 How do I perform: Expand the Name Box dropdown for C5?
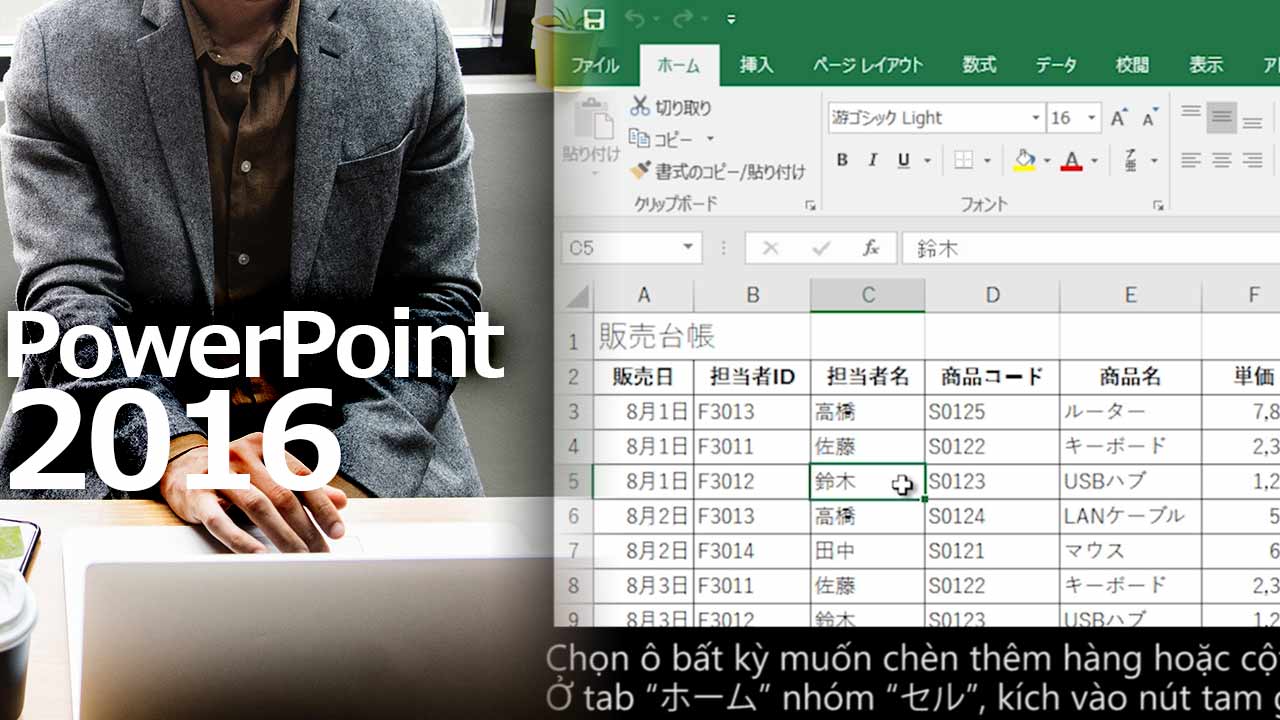688,248
